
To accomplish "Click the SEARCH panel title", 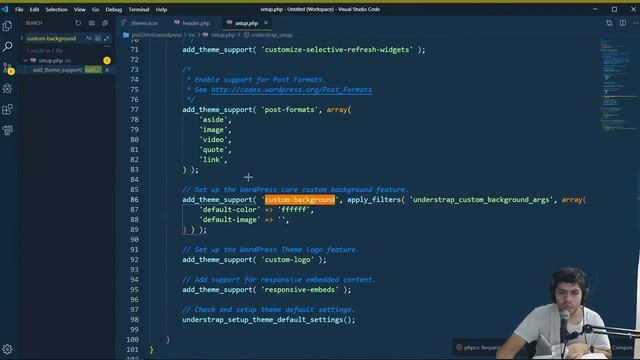I will pos(34,23).
